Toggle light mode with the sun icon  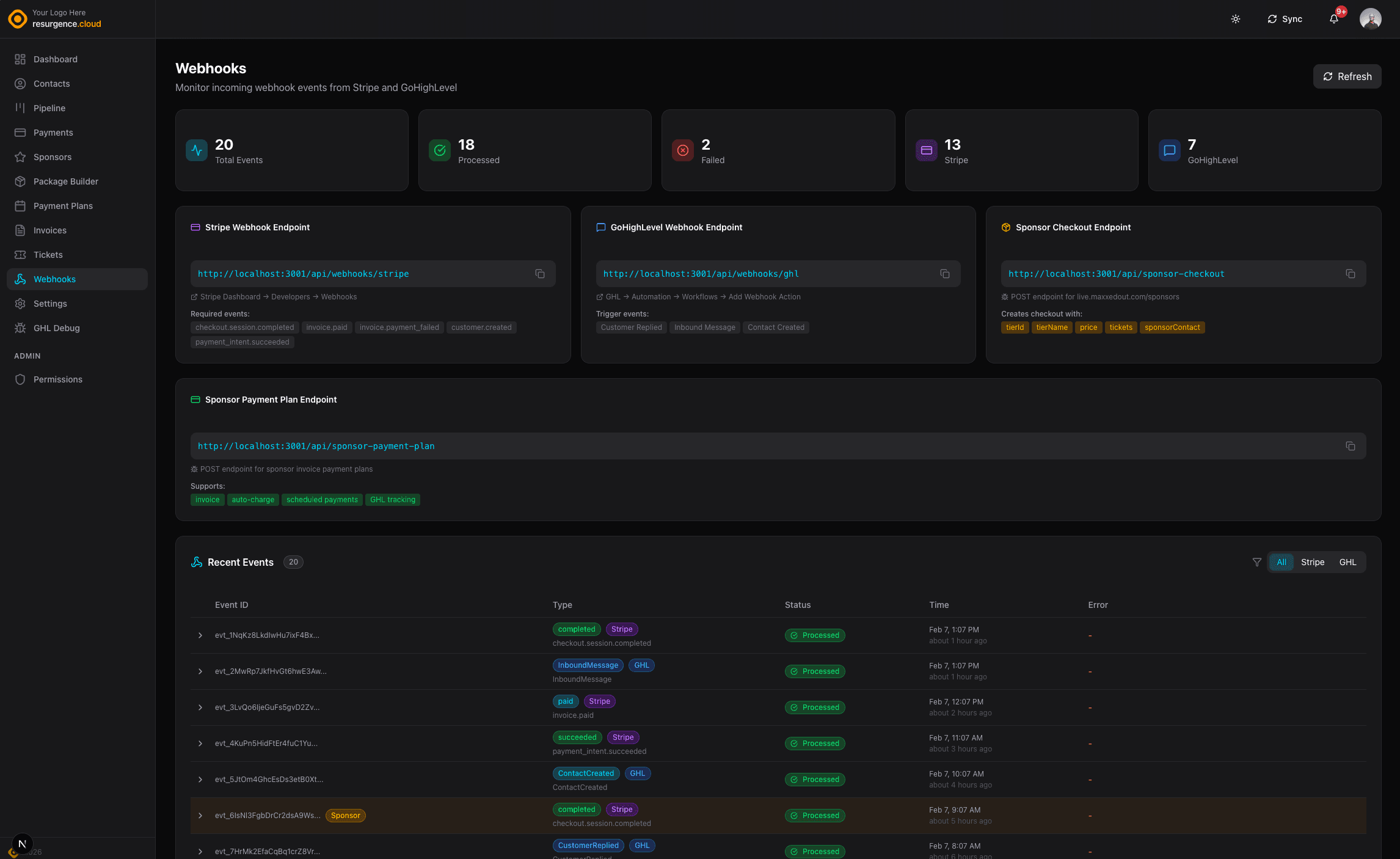click(1235, 19)
